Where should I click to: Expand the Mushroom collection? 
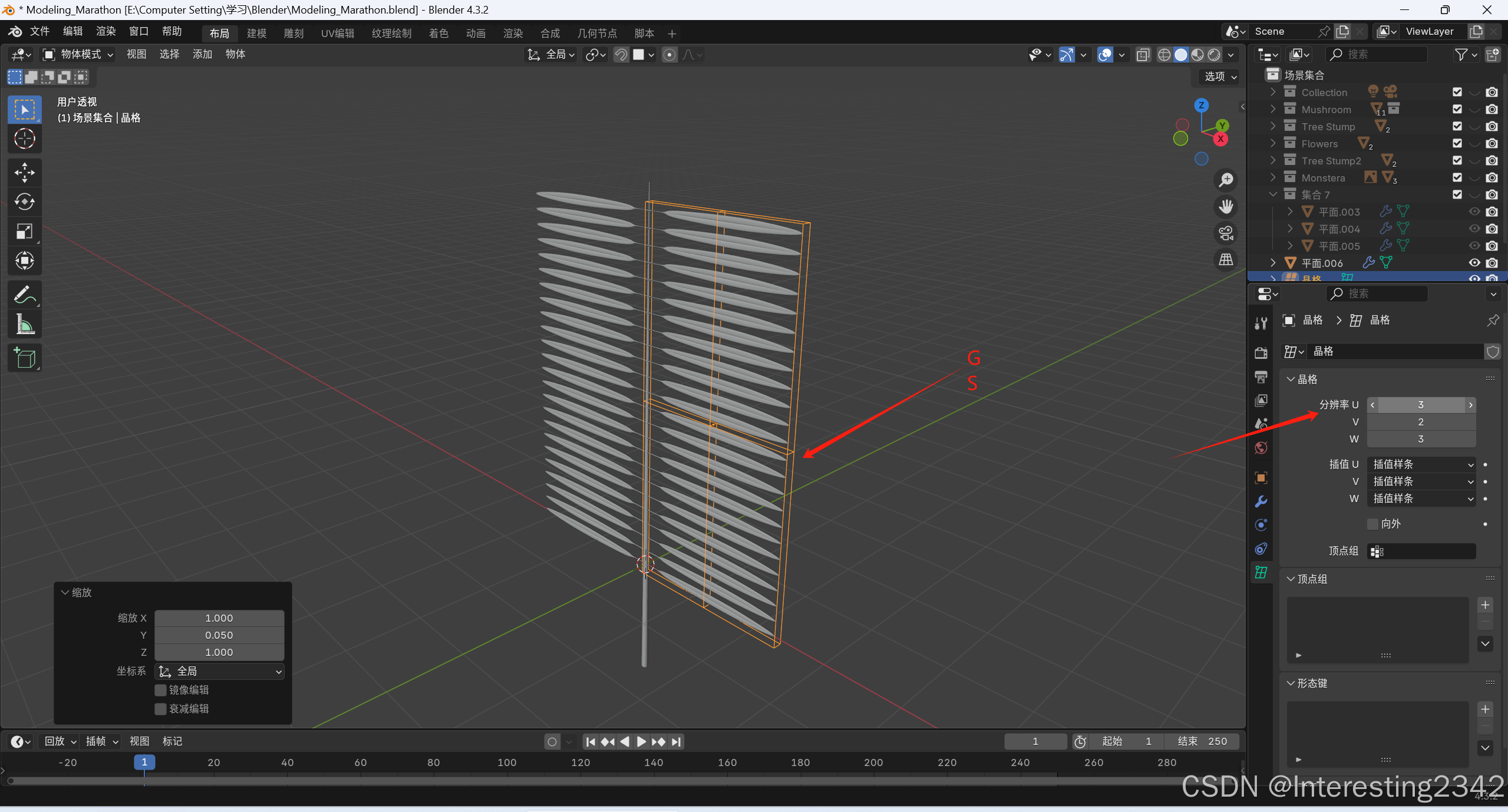click(x=1273, y=110)
